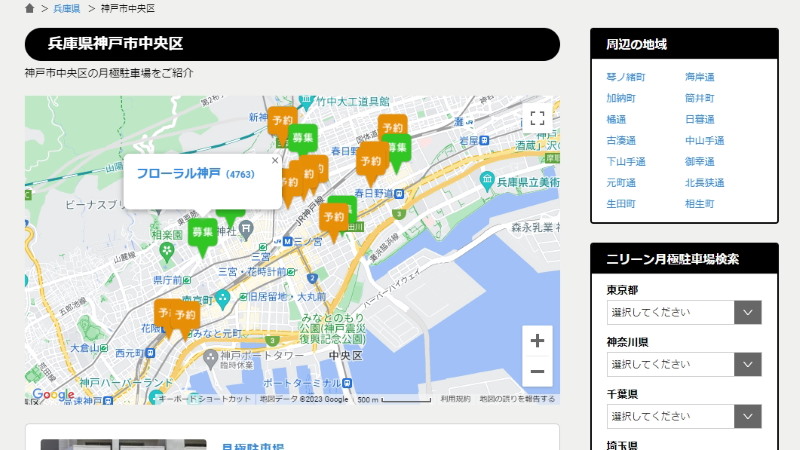Click the orange 予約 marker near みなと元町
Screen dimensions: 800x450
coord(185,318)
